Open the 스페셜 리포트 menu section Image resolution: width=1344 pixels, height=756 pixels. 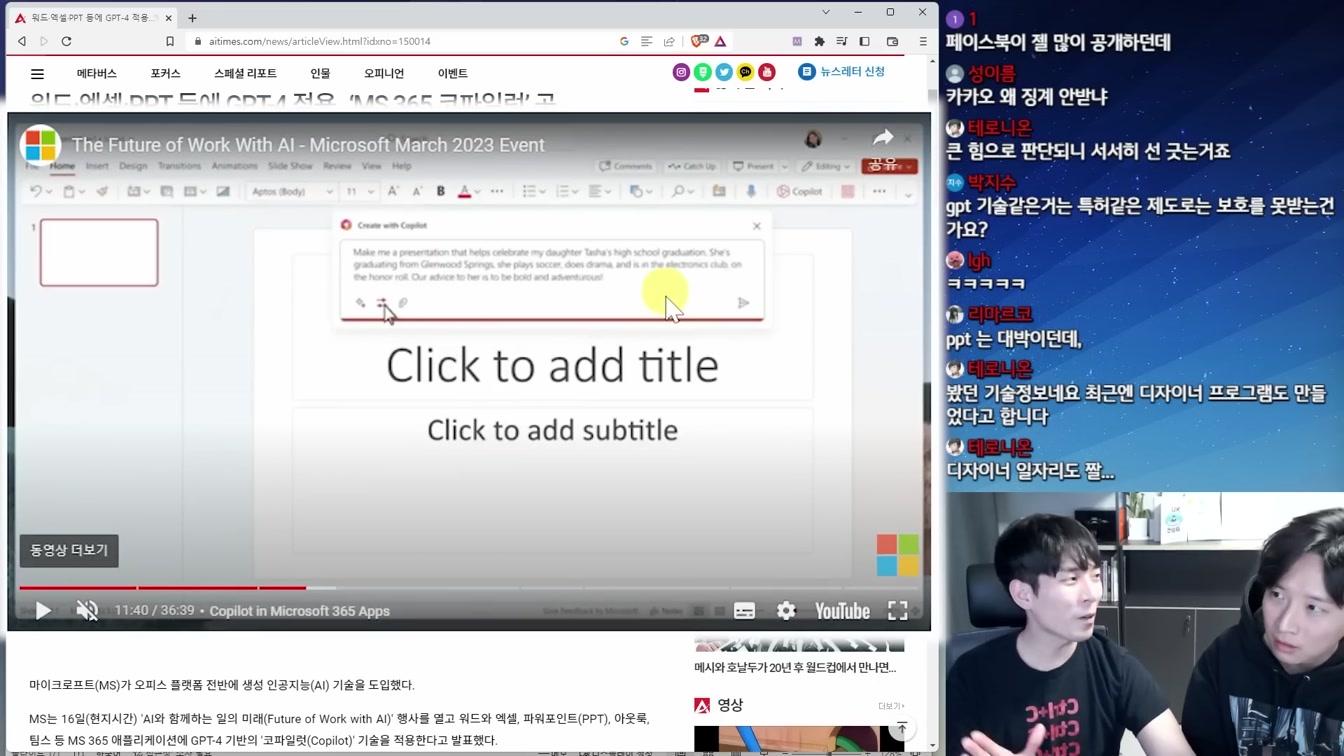245,73
